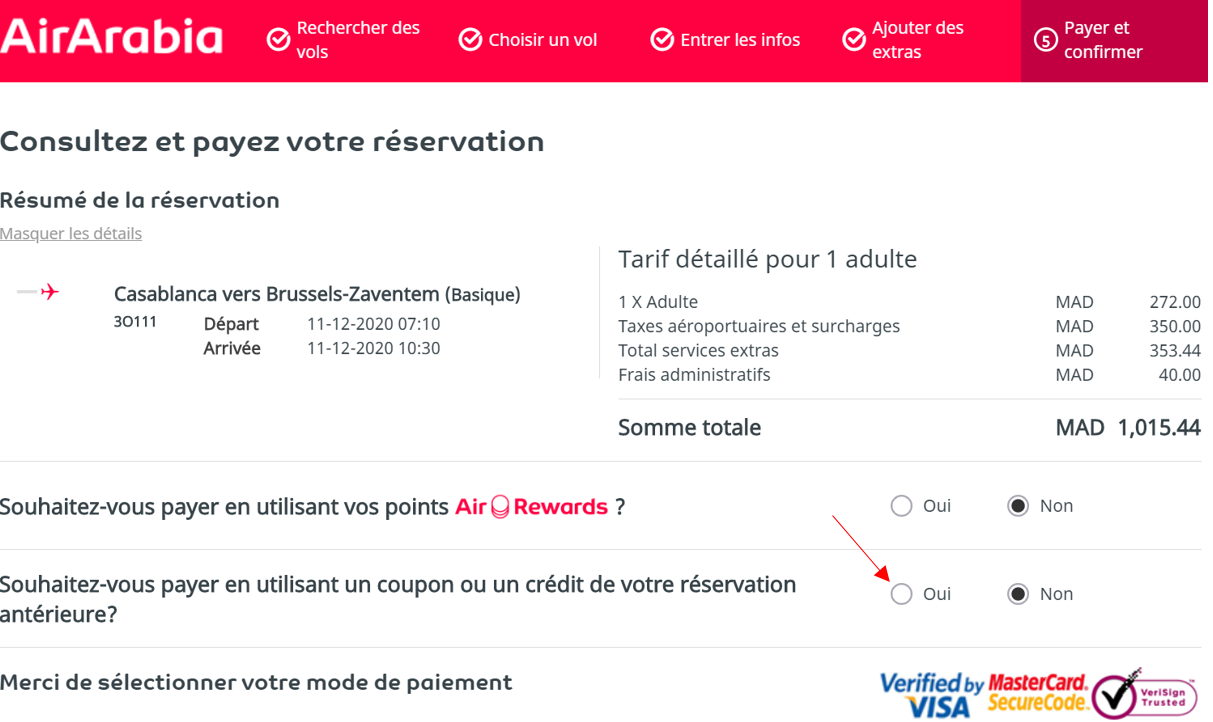Collapse details via Masquer les détails
Viewport: 1213px width, 722px height.
point(71,234)
